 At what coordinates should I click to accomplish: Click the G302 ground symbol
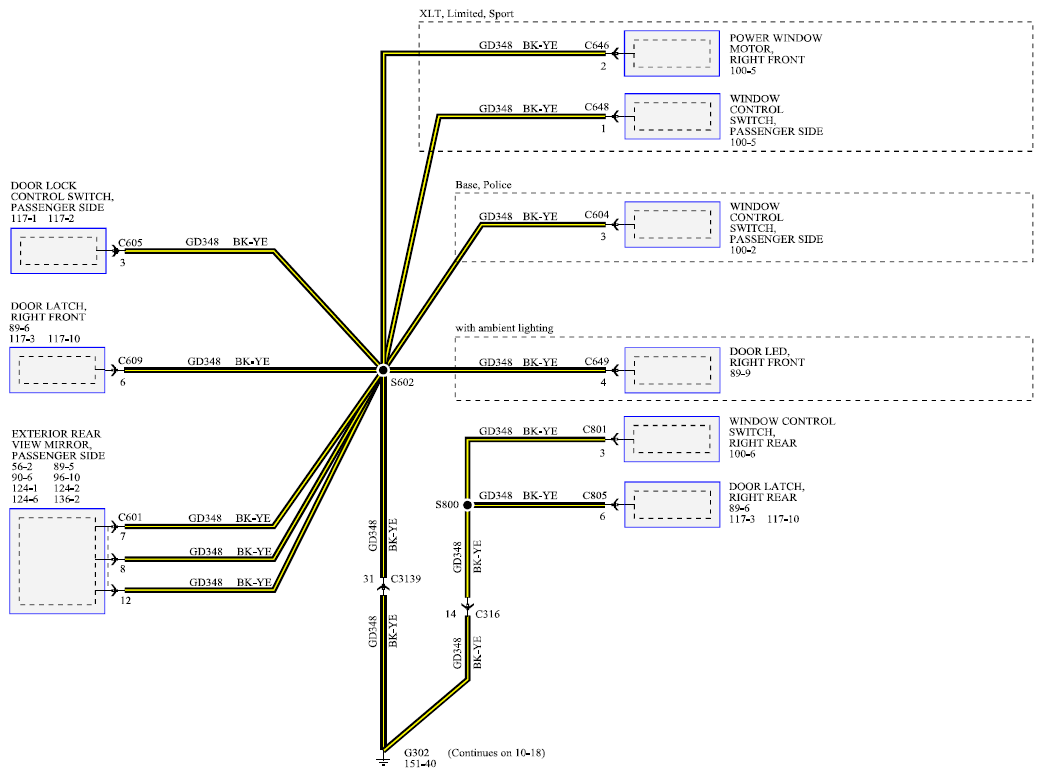(x=382, y=759)
